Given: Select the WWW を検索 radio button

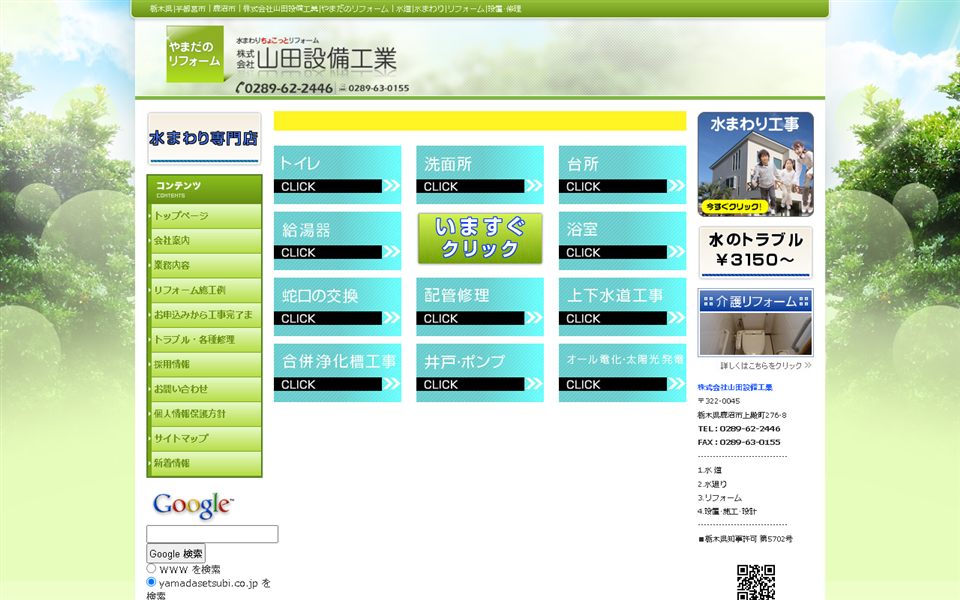Looking at the screenshot, I should (151, 568).
